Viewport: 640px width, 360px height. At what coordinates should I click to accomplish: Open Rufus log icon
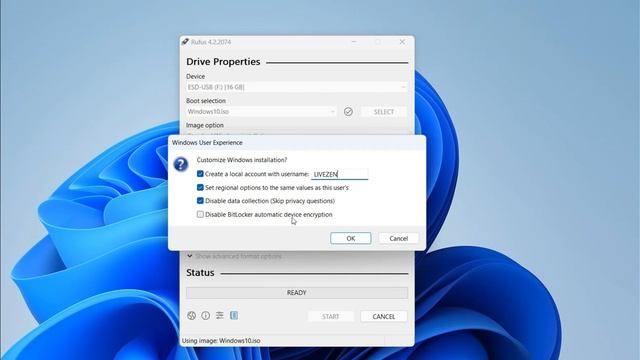coord(234,316)
